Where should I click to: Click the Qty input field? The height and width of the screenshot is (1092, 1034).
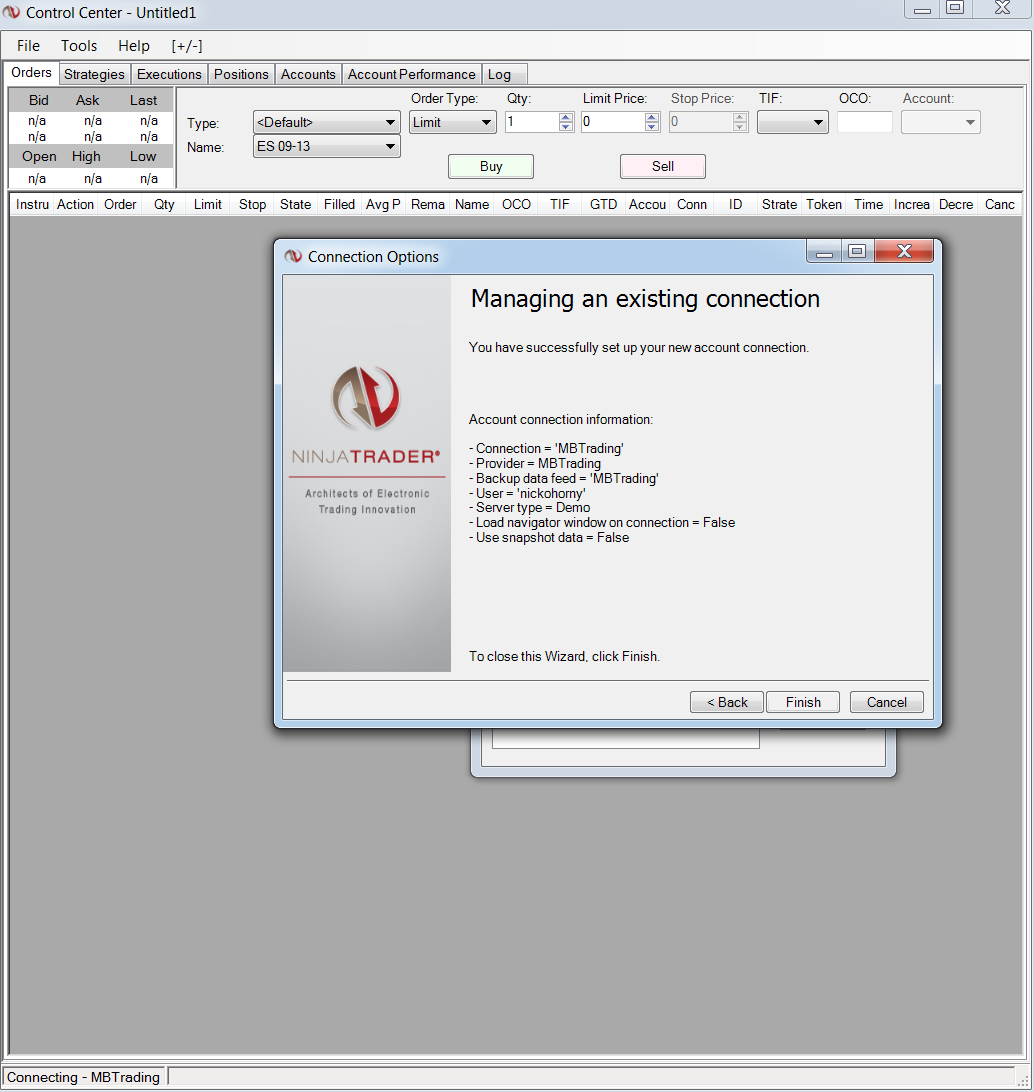coord(532,122)
